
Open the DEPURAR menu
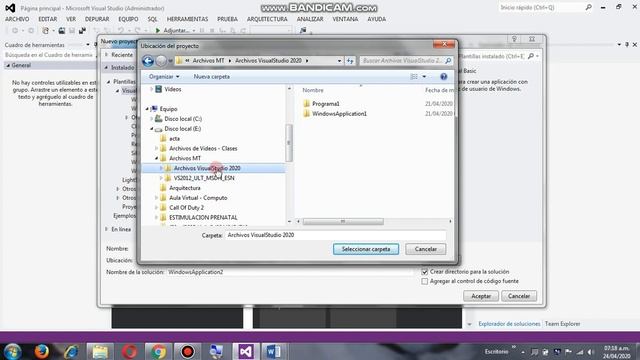pos(97,19)
